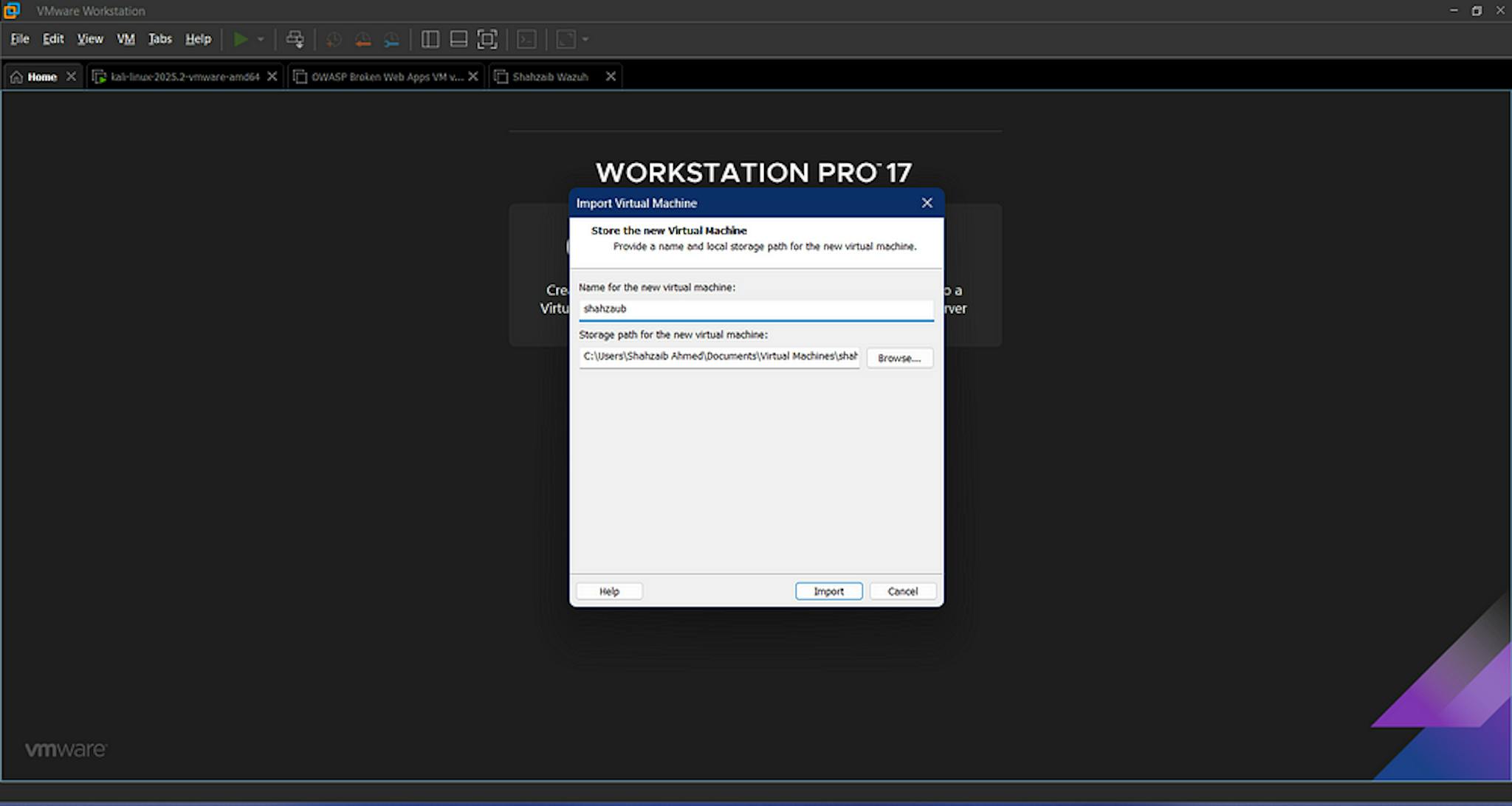Click Cancel in Import Virtual Machine dialog
This screenshot has width=1512, height=806.
coord(902,591)
